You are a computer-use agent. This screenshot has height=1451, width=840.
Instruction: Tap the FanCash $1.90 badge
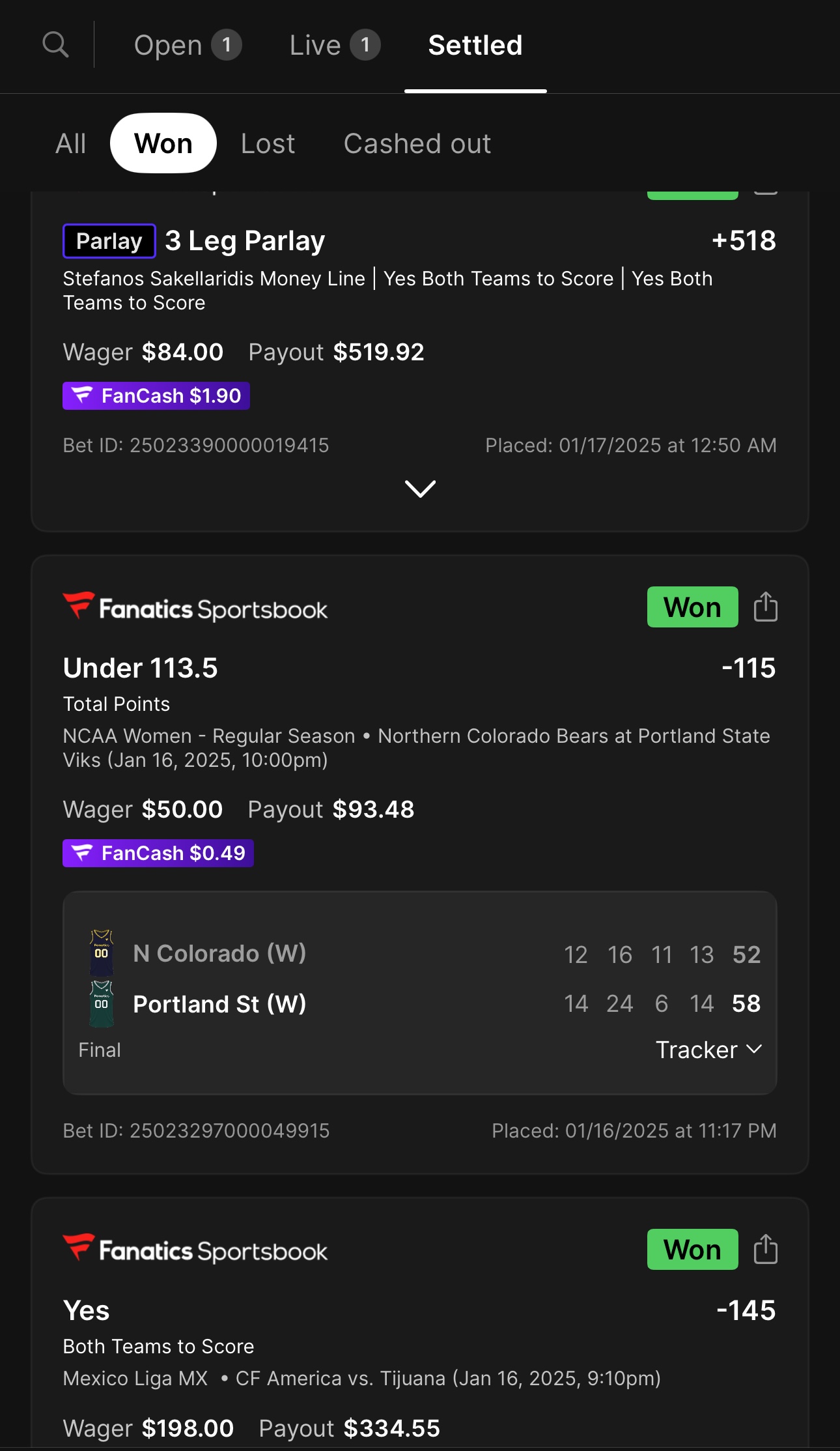156,395
